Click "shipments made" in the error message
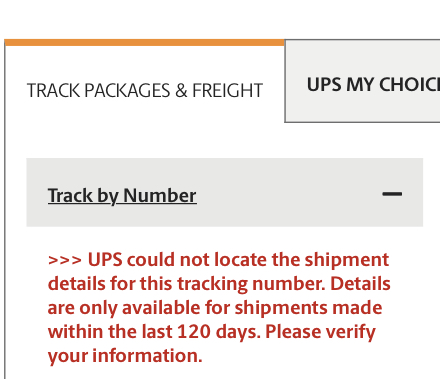 [308, 308]
